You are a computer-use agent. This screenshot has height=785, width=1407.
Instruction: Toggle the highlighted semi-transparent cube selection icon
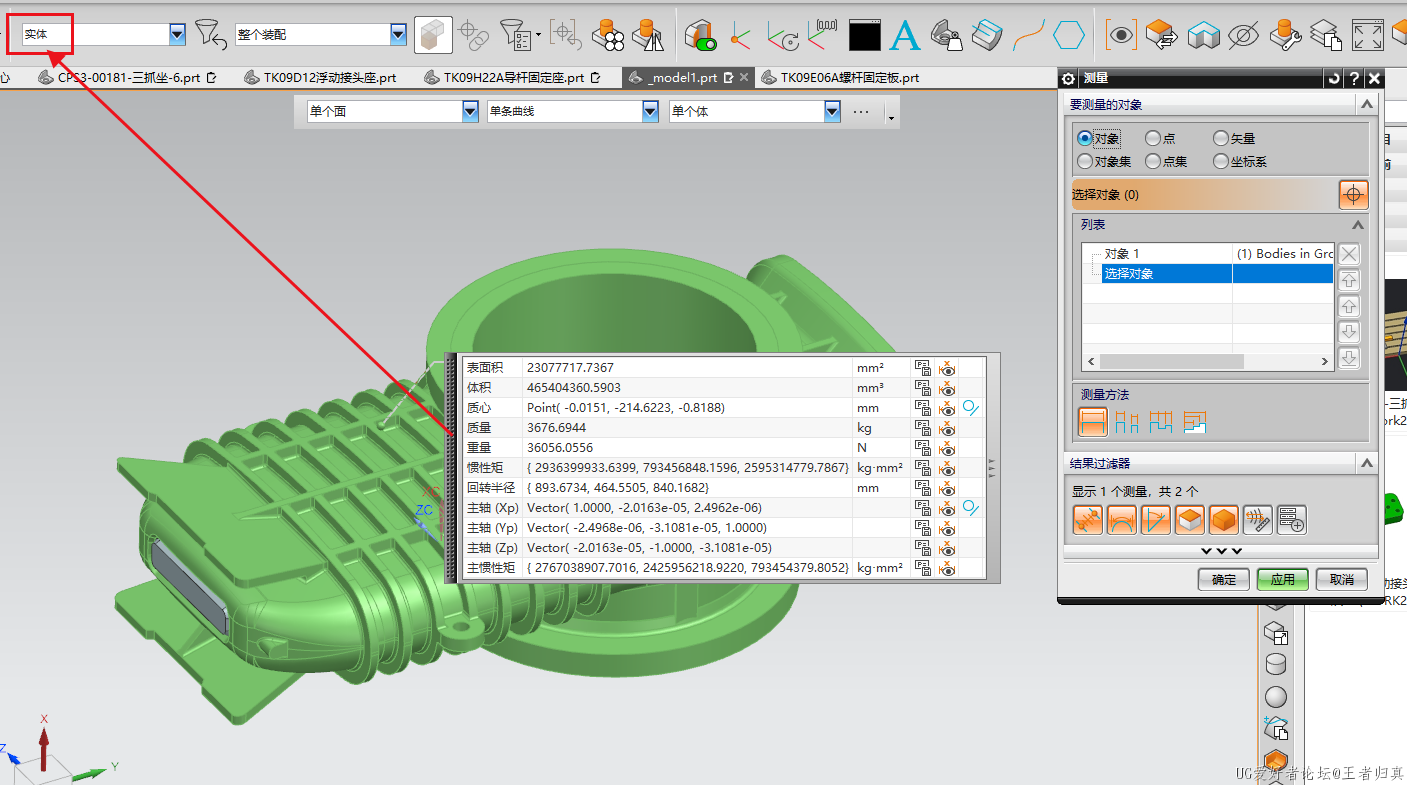(433, 35)
